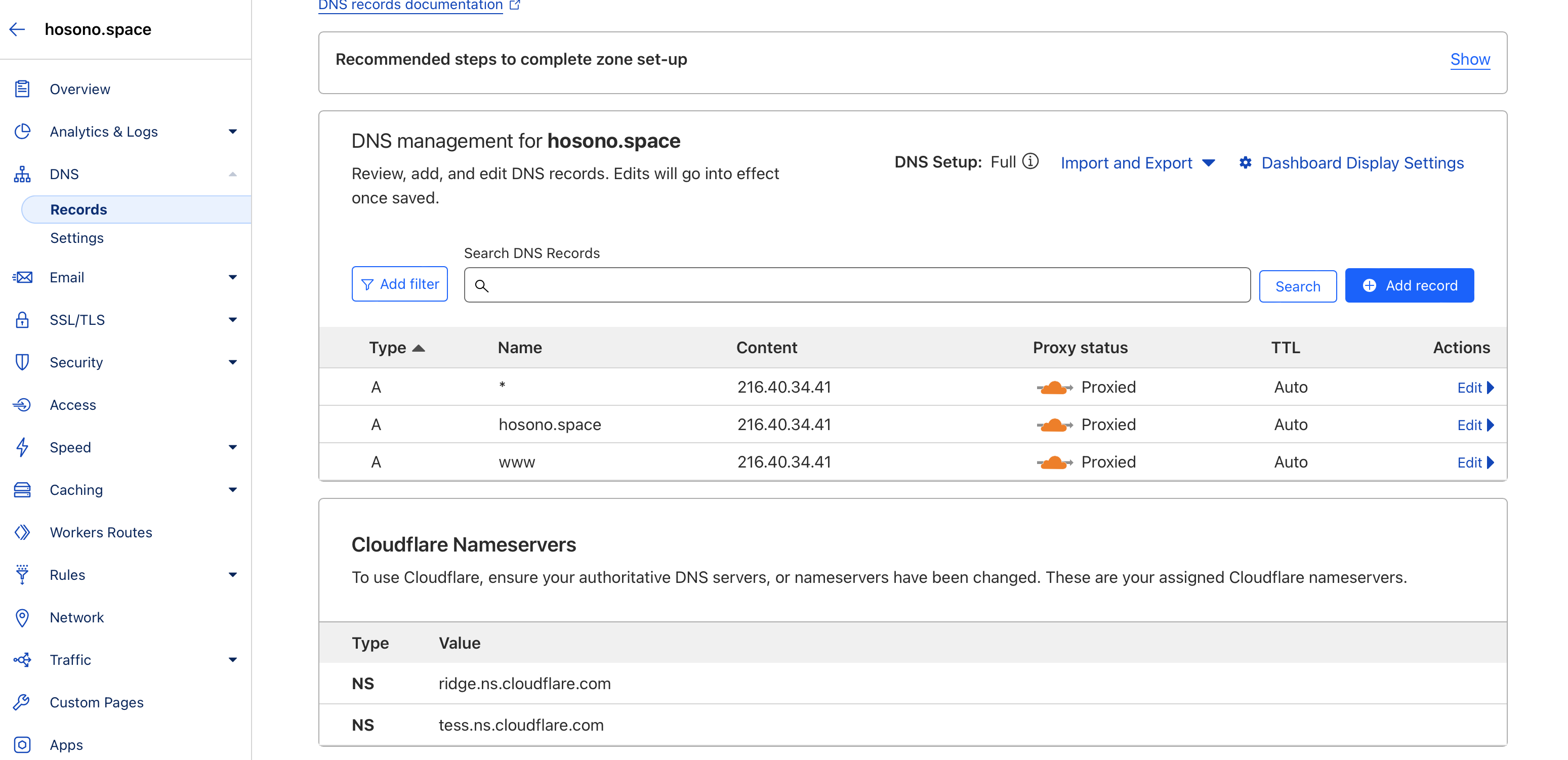Open the Access menu item
1568x760 pixels.
point(73,405)
